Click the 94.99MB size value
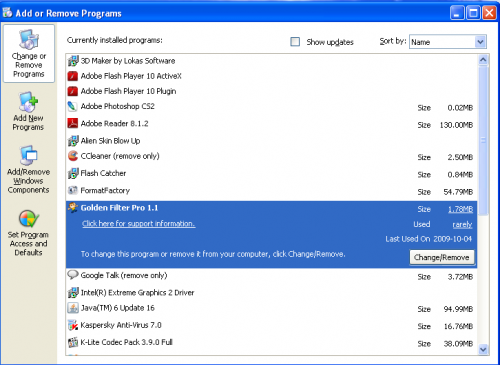Screen dimensions: 500x365 click(x=458, y=310)
